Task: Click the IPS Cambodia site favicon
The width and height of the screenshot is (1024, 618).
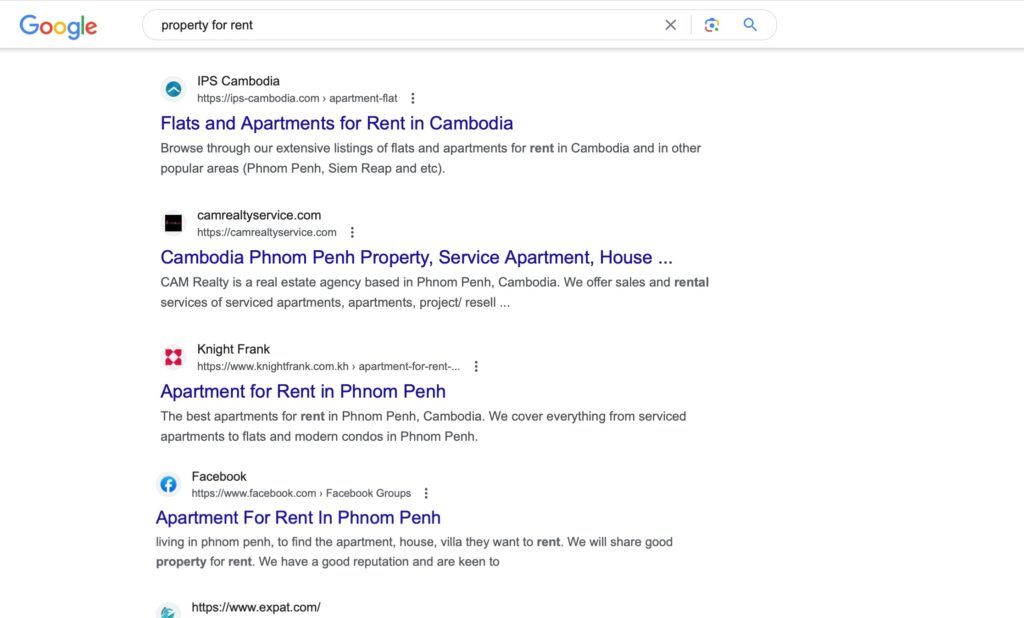Action: (x=173, y=89)
